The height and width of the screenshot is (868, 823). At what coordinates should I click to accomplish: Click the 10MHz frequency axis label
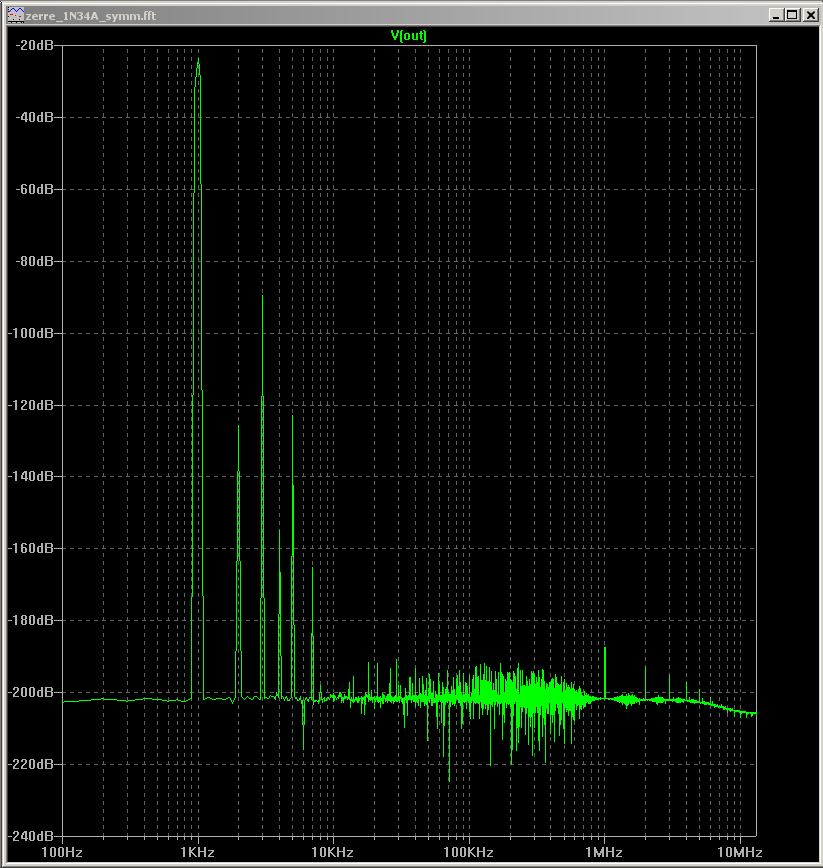[739, 852]
